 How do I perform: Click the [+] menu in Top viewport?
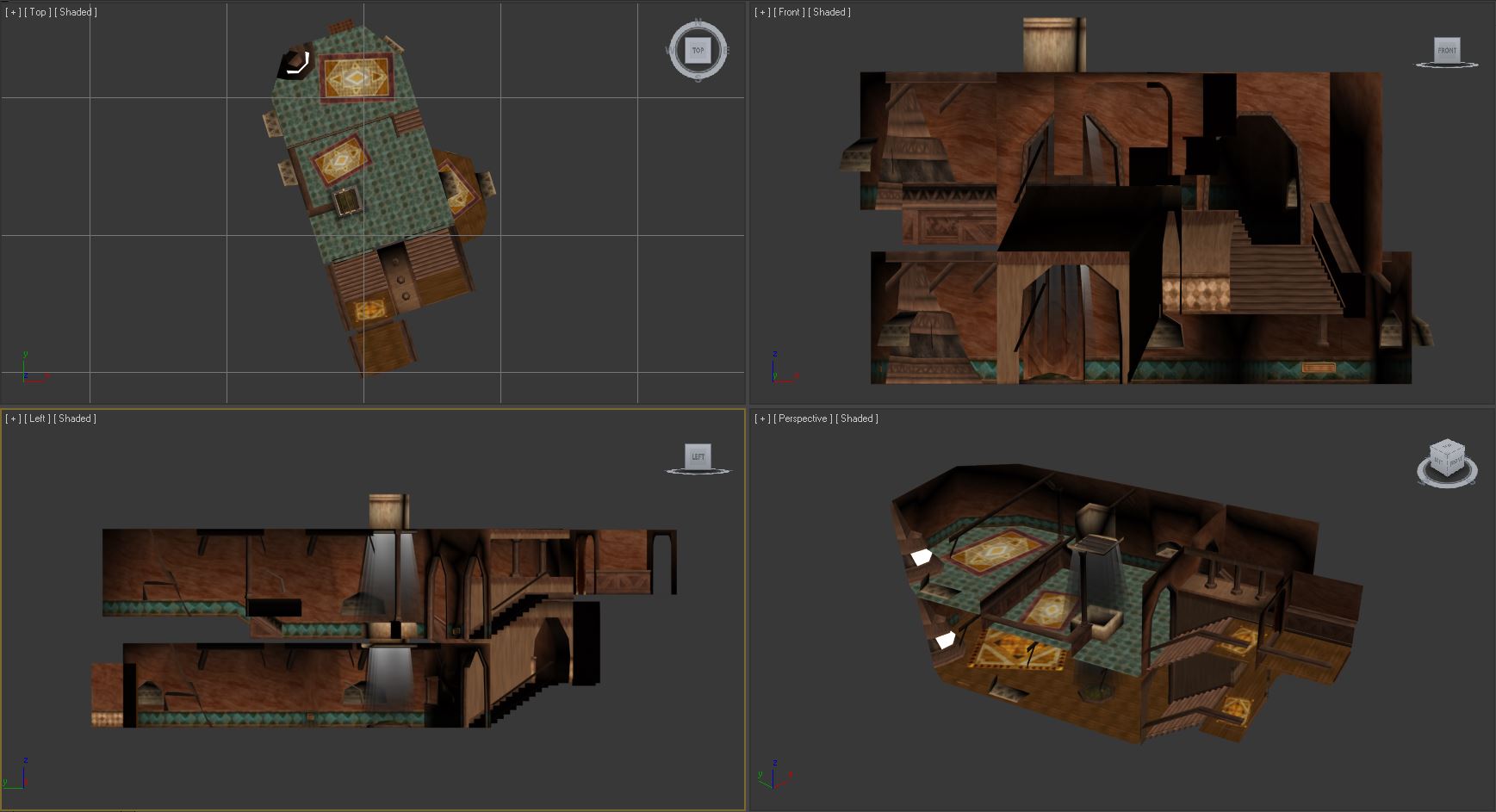(x=13, y=12)
